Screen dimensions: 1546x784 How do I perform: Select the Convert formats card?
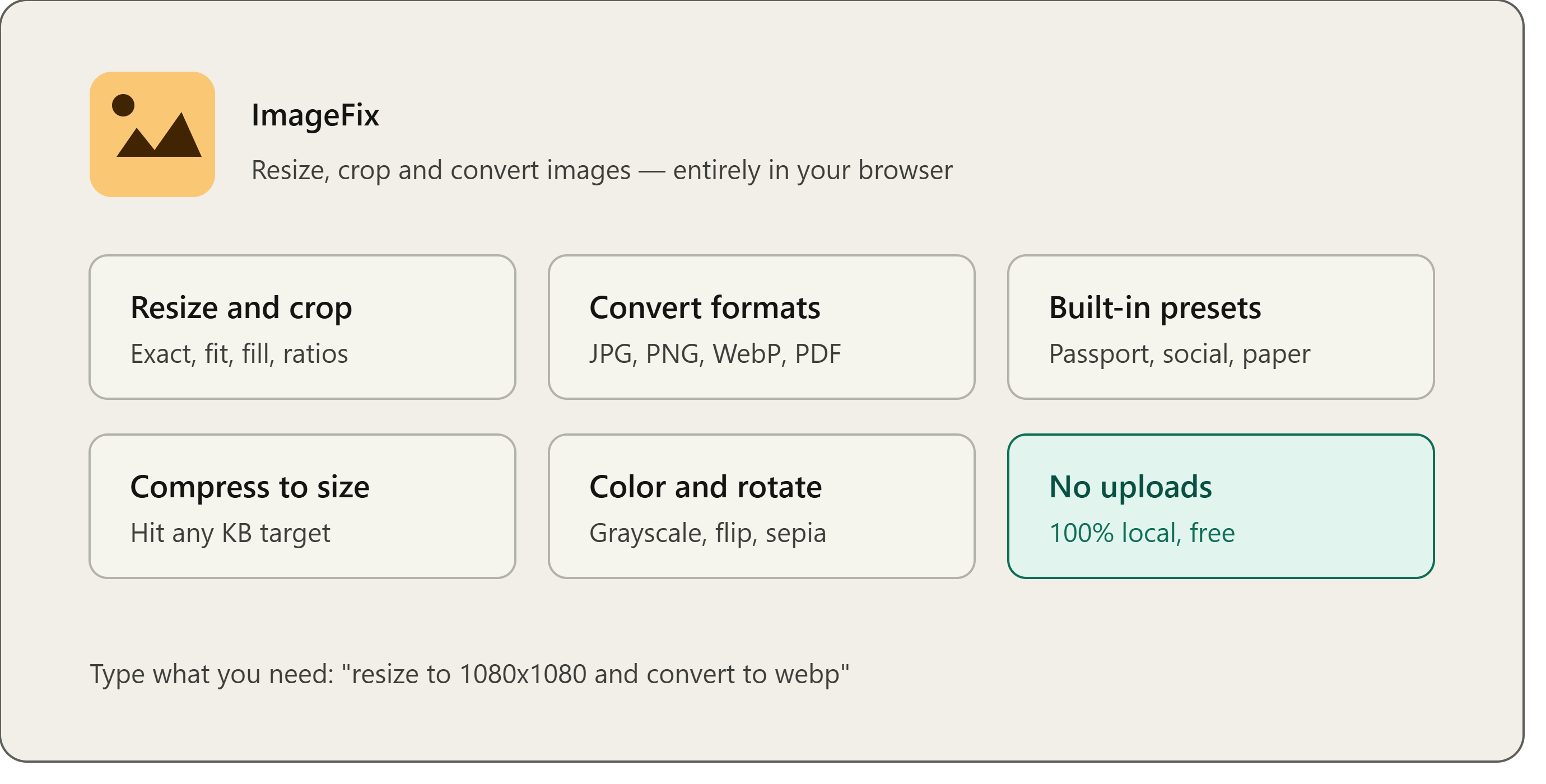[762, 327]
